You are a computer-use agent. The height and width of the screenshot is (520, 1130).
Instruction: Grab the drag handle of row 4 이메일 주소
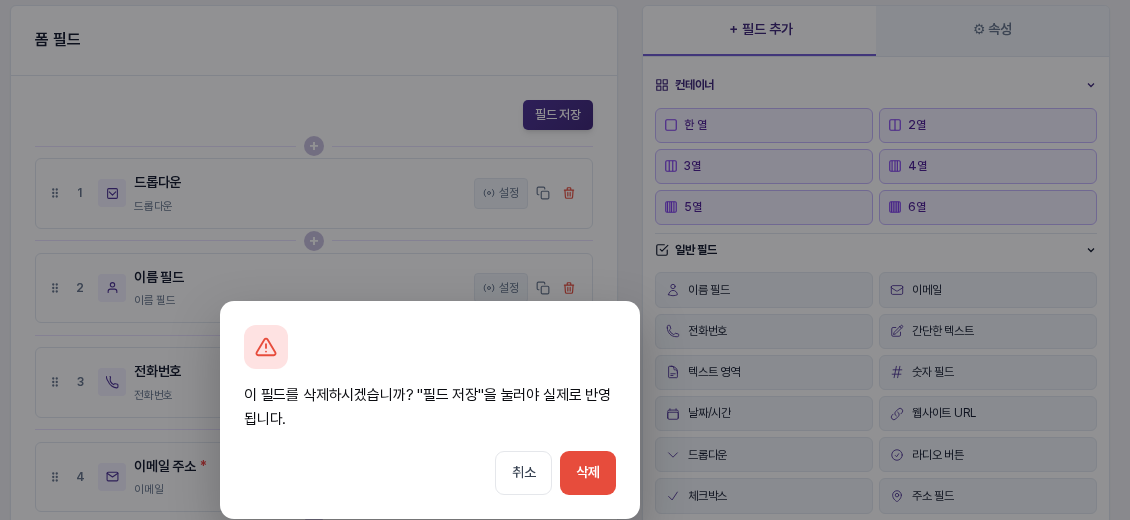point(55,477)
